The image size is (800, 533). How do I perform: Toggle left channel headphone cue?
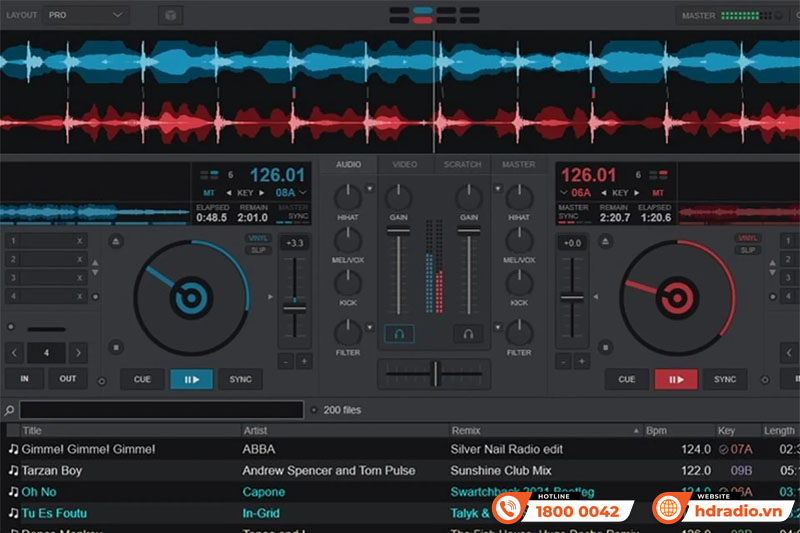[399, 334]
